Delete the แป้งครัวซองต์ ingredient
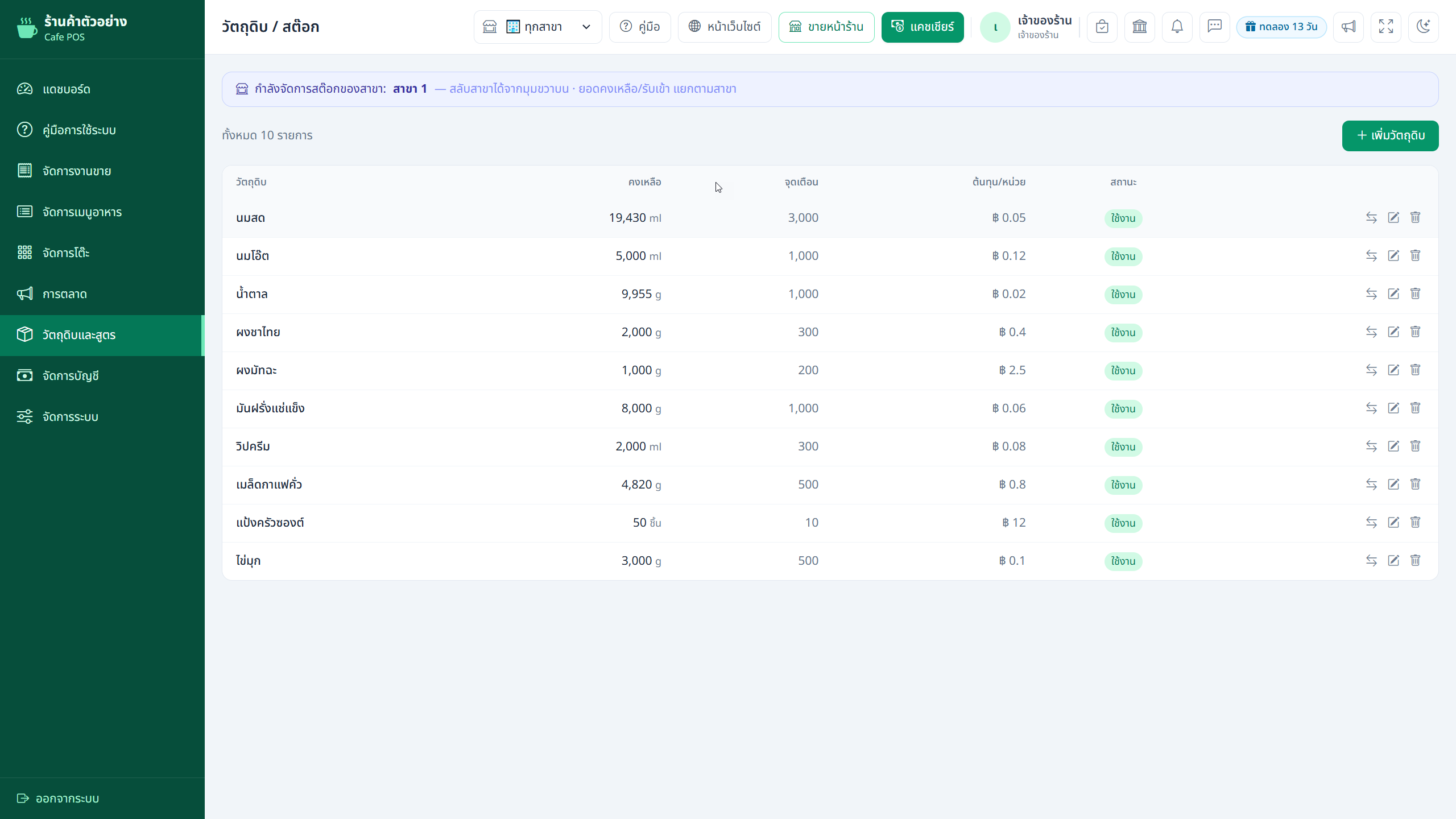The width and height of the screenshot is (1456, 819). [x=1416, y=522]
